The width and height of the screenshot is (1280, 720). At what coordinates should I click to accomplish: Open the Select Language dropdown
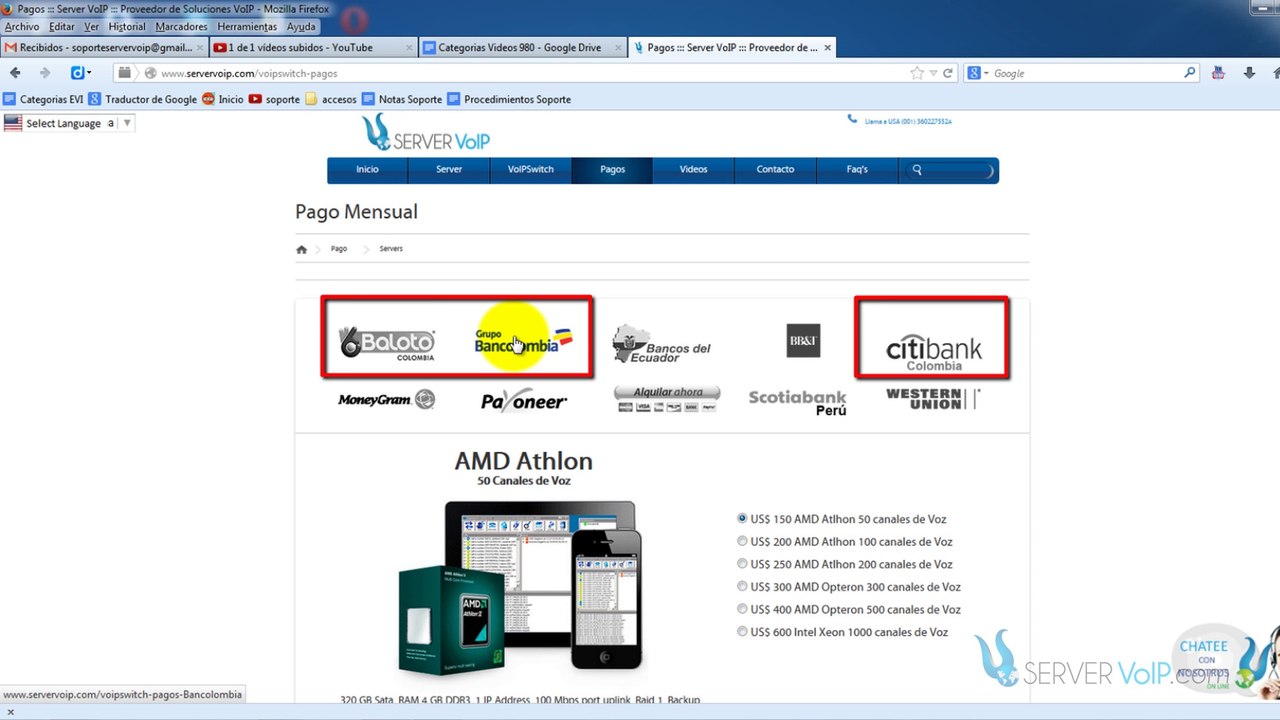pyautogui.click(x=69, y=123)
